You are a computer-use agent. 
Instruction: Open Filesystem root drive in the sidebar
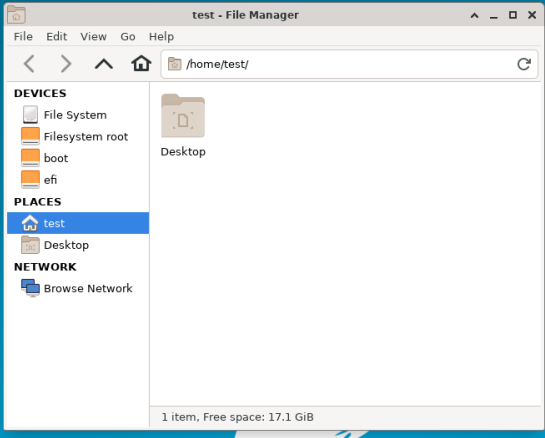(78, 137)
